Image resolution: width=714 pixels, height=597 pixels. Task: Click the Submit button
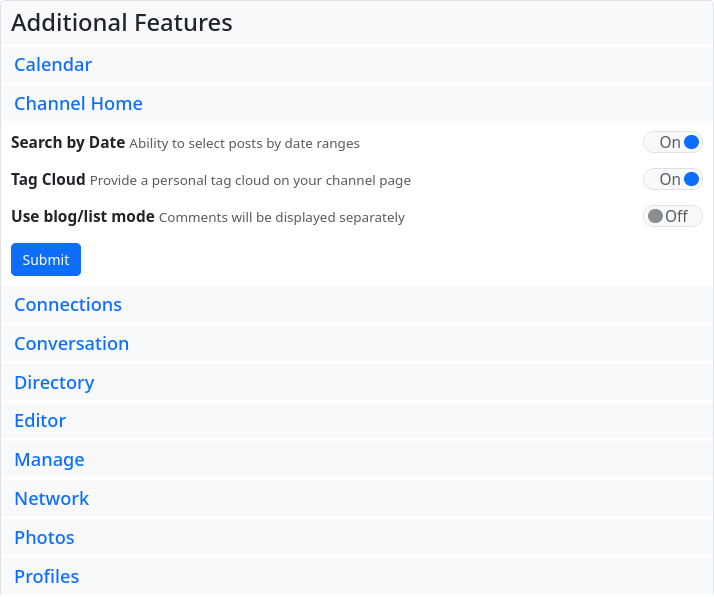[x=46, y=260]
